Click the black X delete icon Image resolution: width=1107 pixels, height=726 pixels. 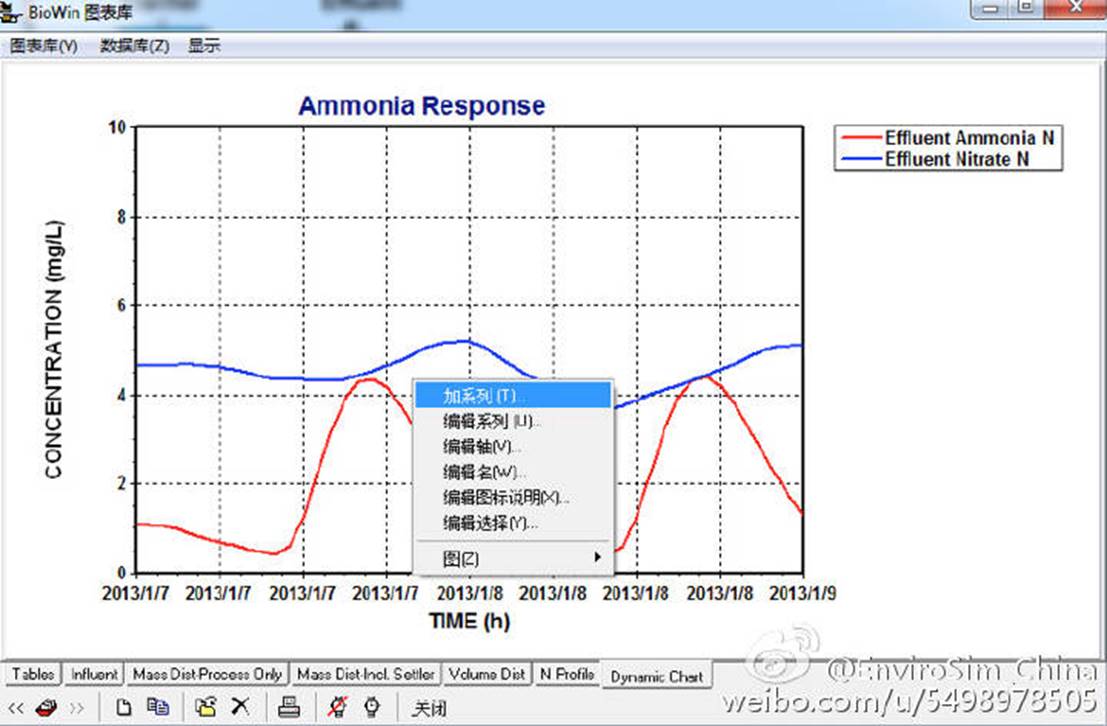click(x=240, y=708)
